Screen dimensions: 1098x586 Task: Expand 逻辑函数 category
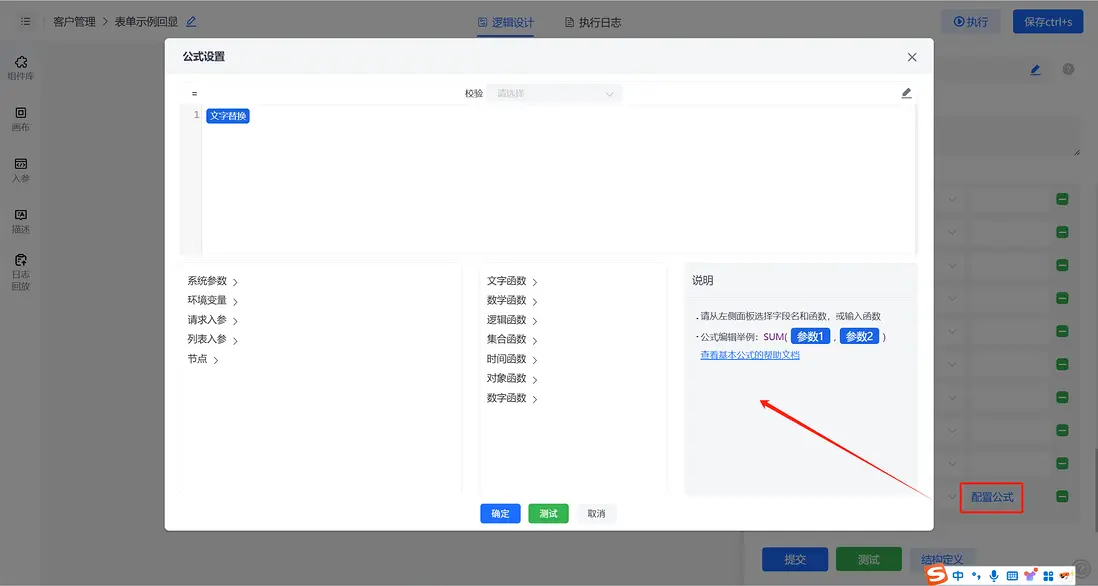[512, 321]
